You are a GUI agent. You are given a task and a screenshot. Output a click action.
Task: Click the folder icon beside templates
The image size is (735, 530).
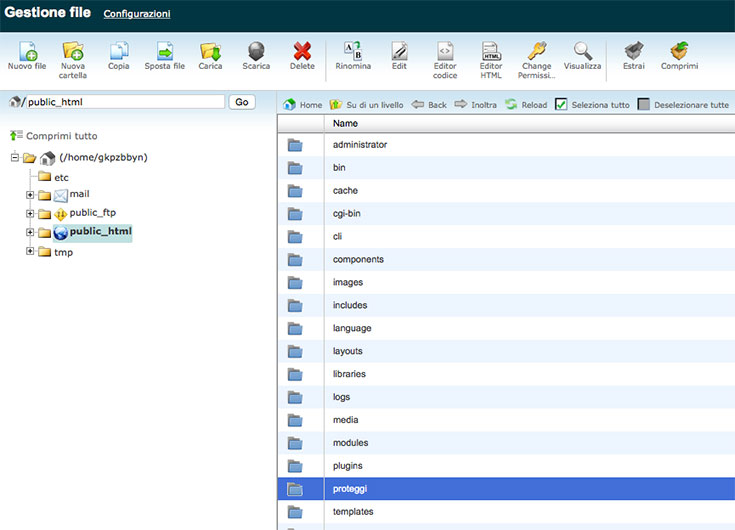295,512
